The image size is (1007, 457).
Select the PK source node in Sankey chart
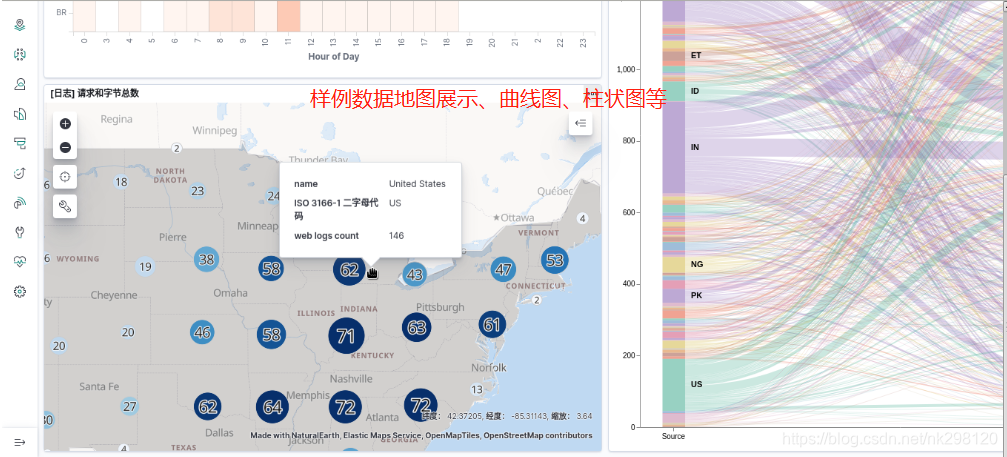pyautogui.click(x=674, y=295)
